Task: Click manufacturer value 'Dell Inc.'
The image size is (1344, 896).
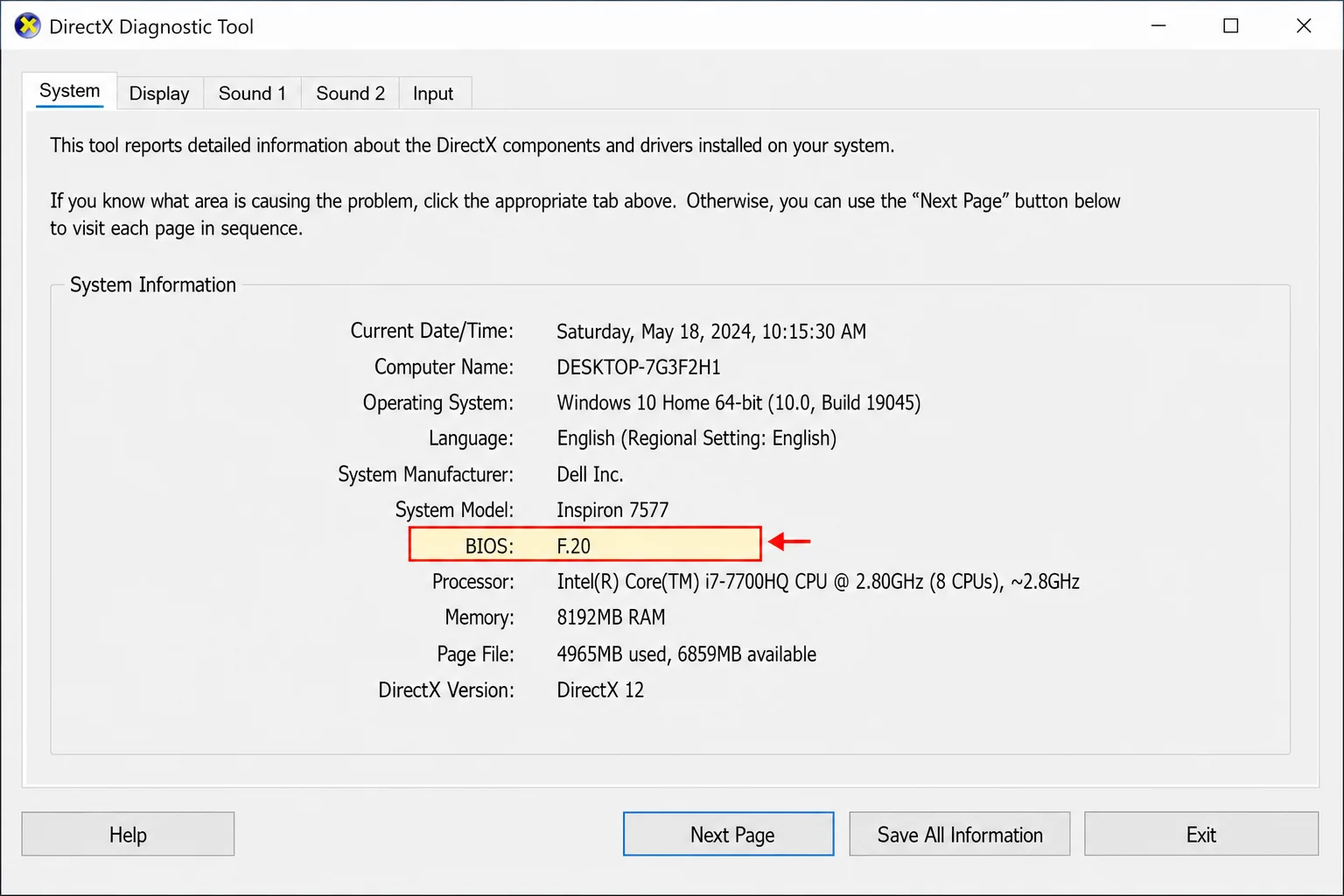Action: (x=591, y=474)
